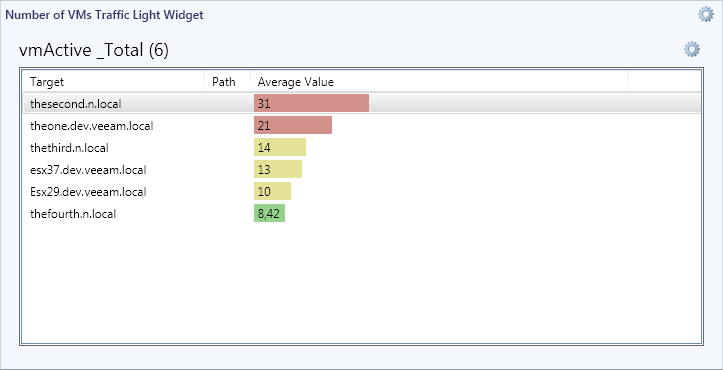Click the empty column header after Average Value
Image resolution: width=723 pixels, height=370 pixels.
click(x=664, y=82)
